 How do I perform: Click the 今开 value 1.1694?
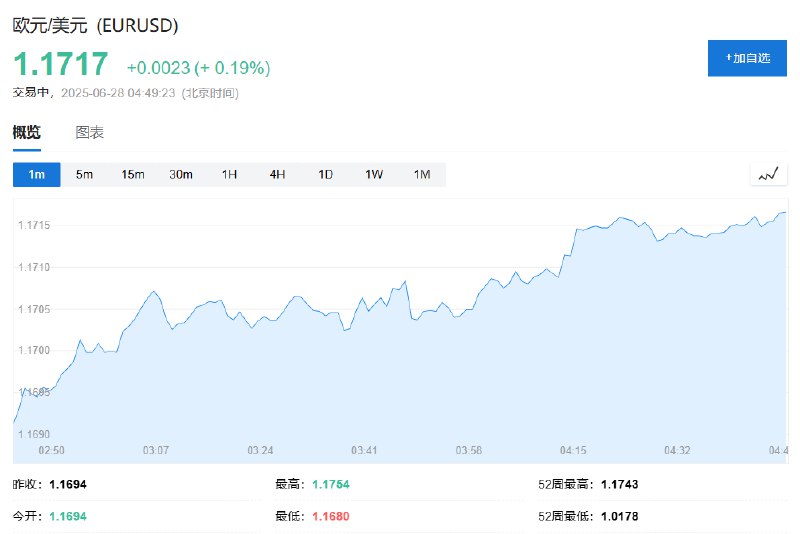point(68,516)
